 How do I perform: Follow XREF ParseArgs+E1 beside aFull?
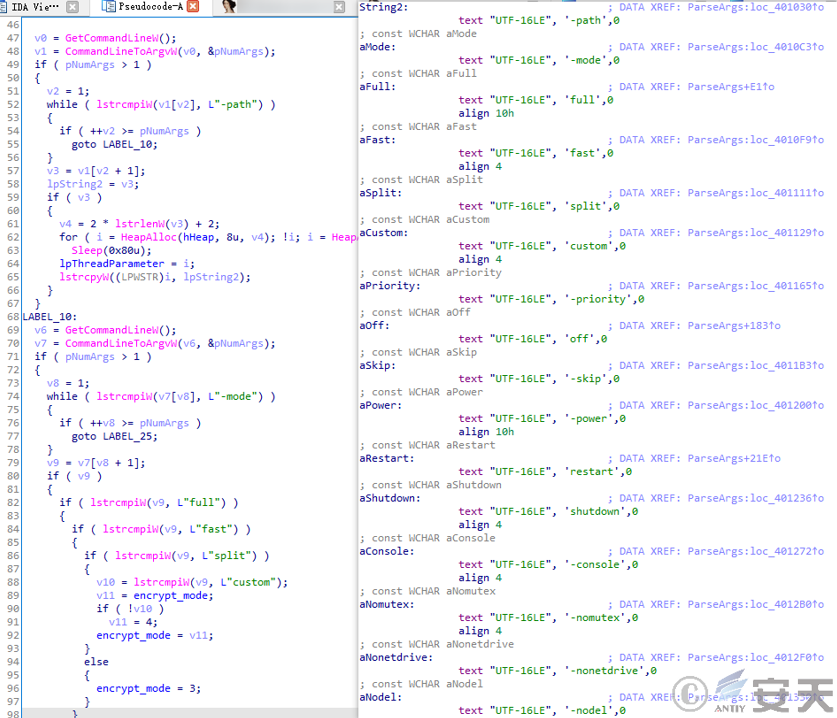click(731, 86)
